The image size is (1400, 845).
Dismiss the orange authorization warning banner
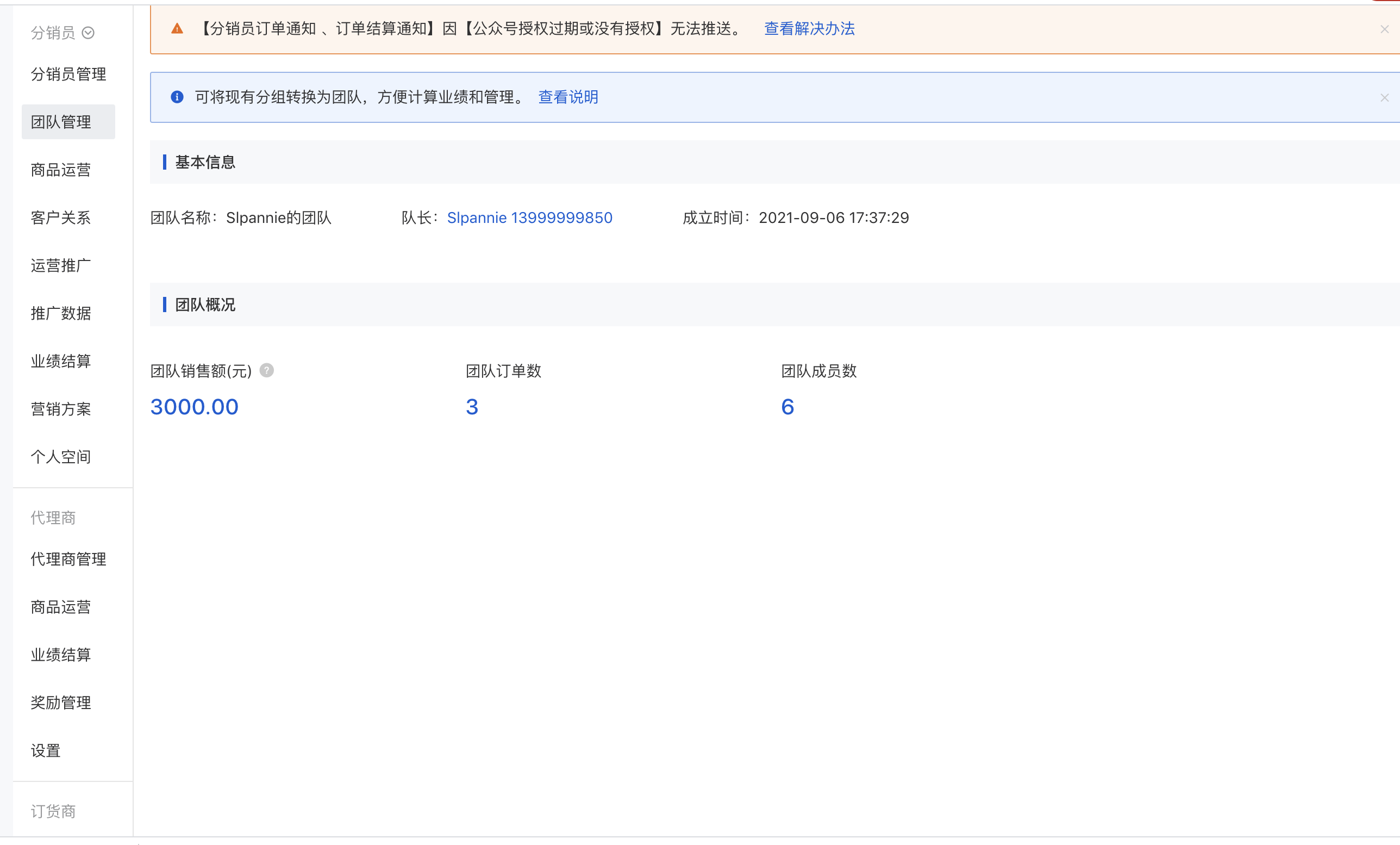tap(1384, 29)
